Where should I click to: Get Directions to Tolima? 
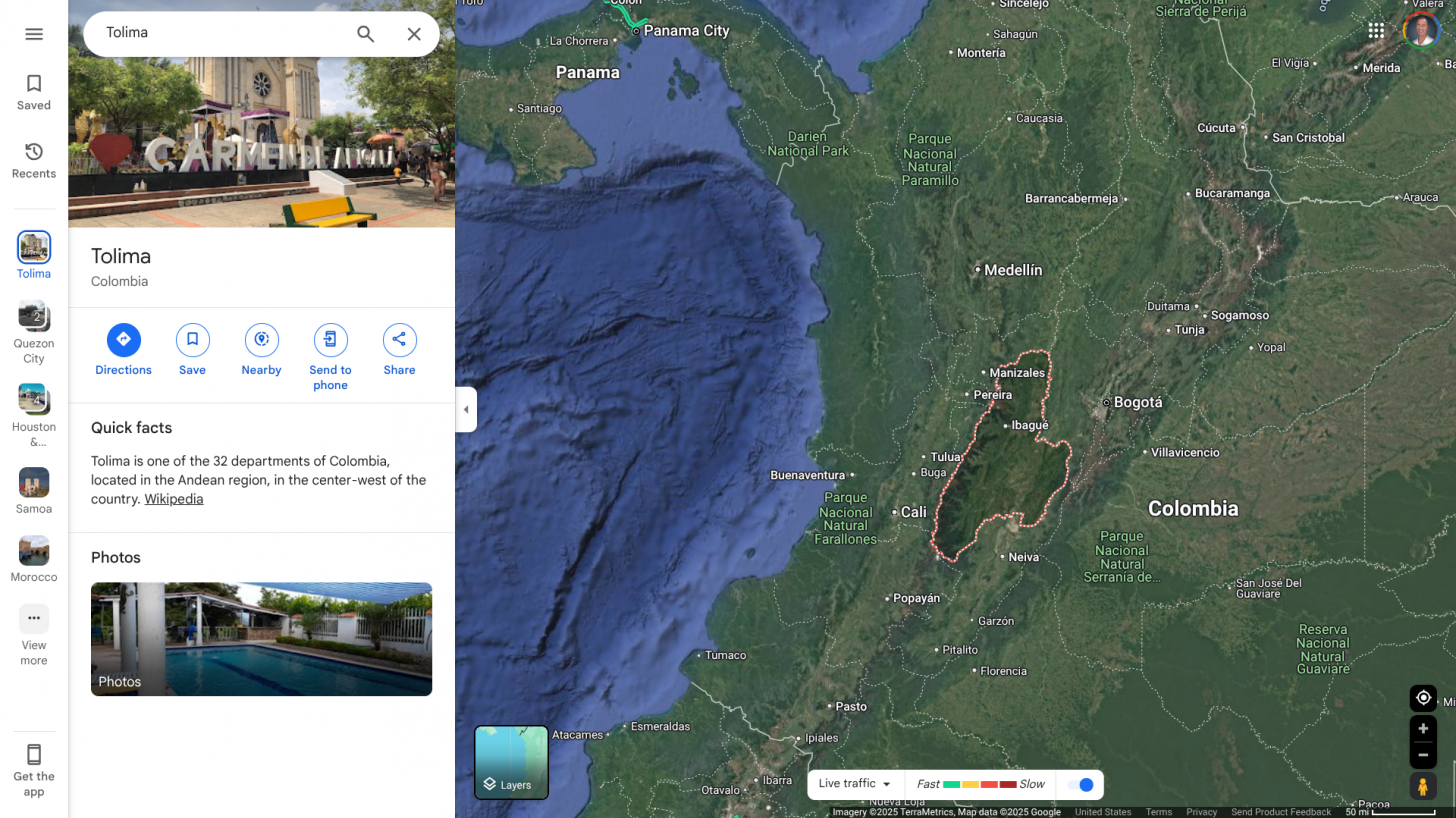tap(124, 341)
